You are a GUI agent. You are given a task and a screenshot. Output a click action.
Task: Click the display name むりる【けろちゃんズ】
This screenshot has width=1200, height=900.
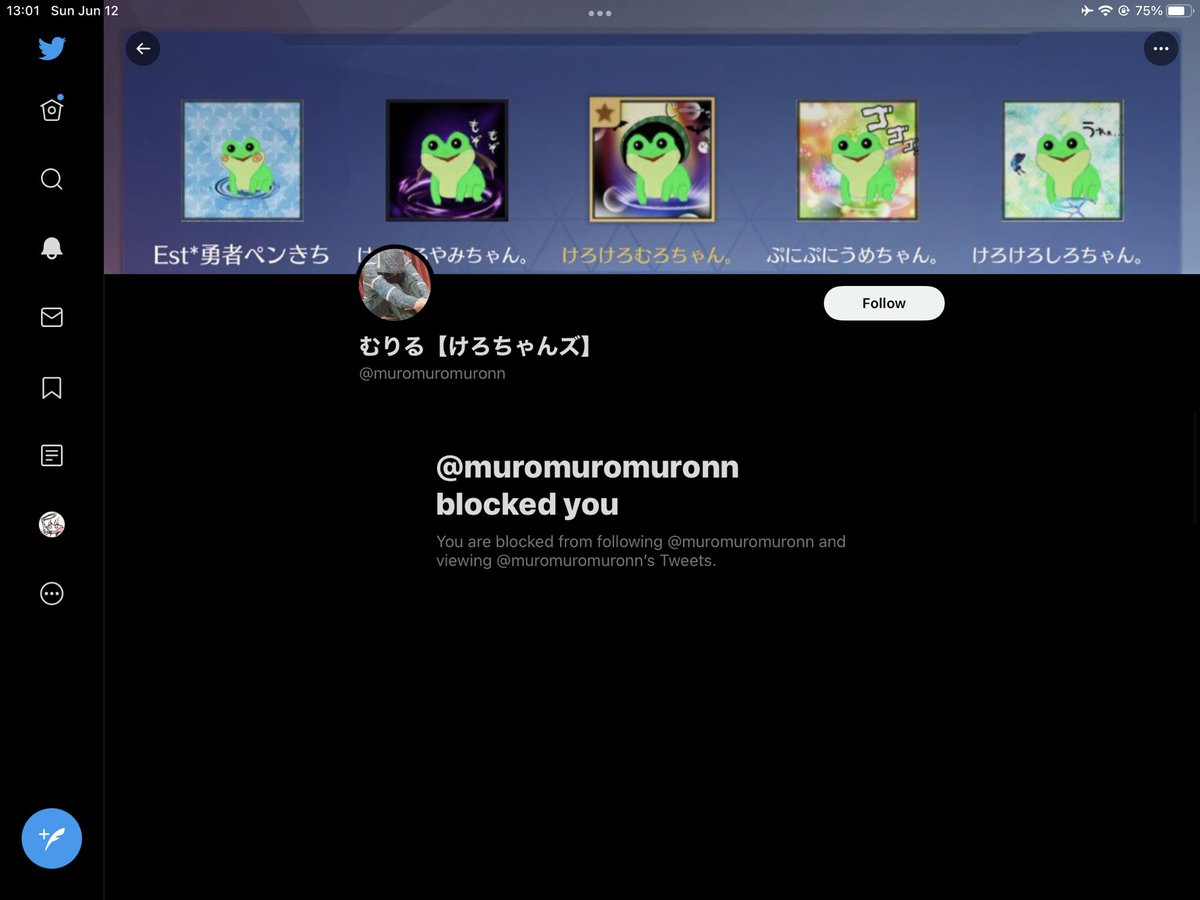coord(478,347)
